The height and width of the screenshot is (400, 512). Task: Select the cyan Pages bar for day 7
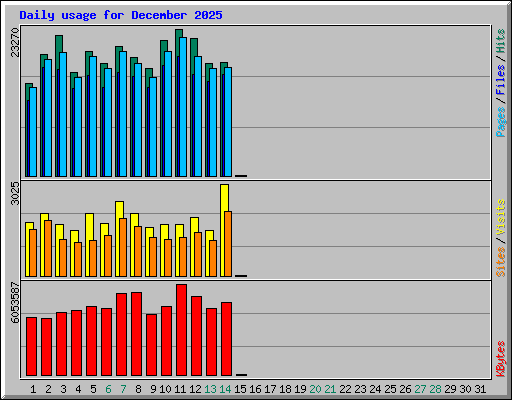[123, 114]
